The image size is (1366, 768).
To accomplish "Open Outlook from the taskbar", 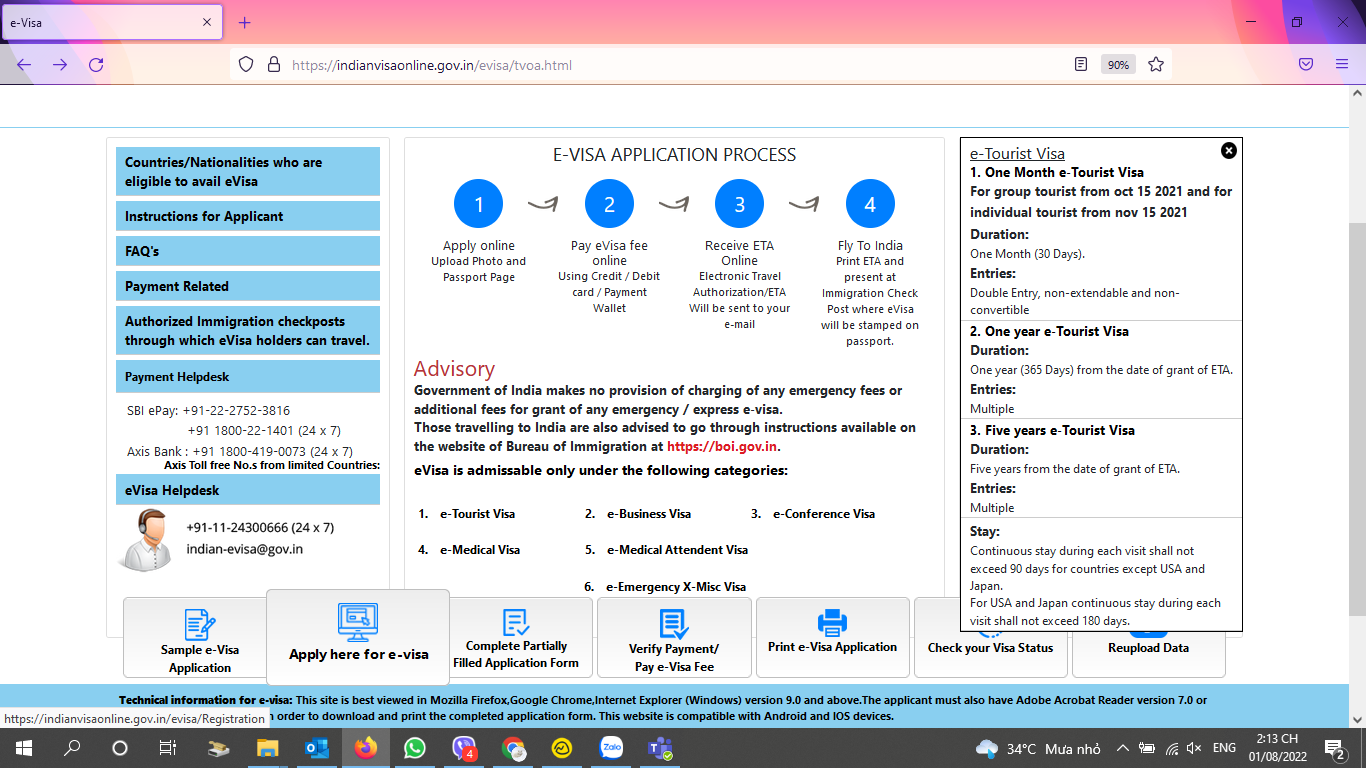I will point(316,748).
